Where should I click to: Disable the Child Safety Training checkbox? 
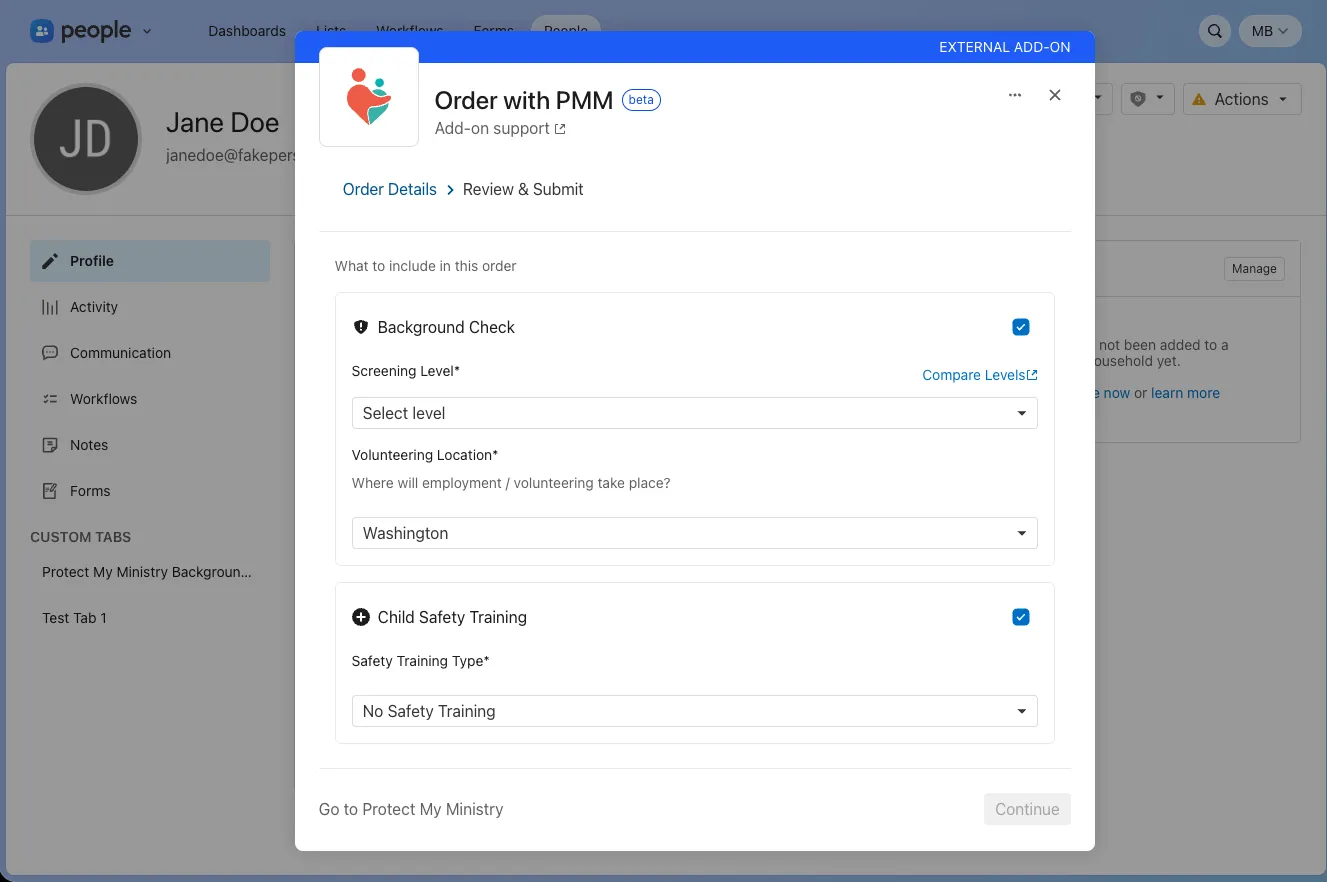[x=1020, y=617]
